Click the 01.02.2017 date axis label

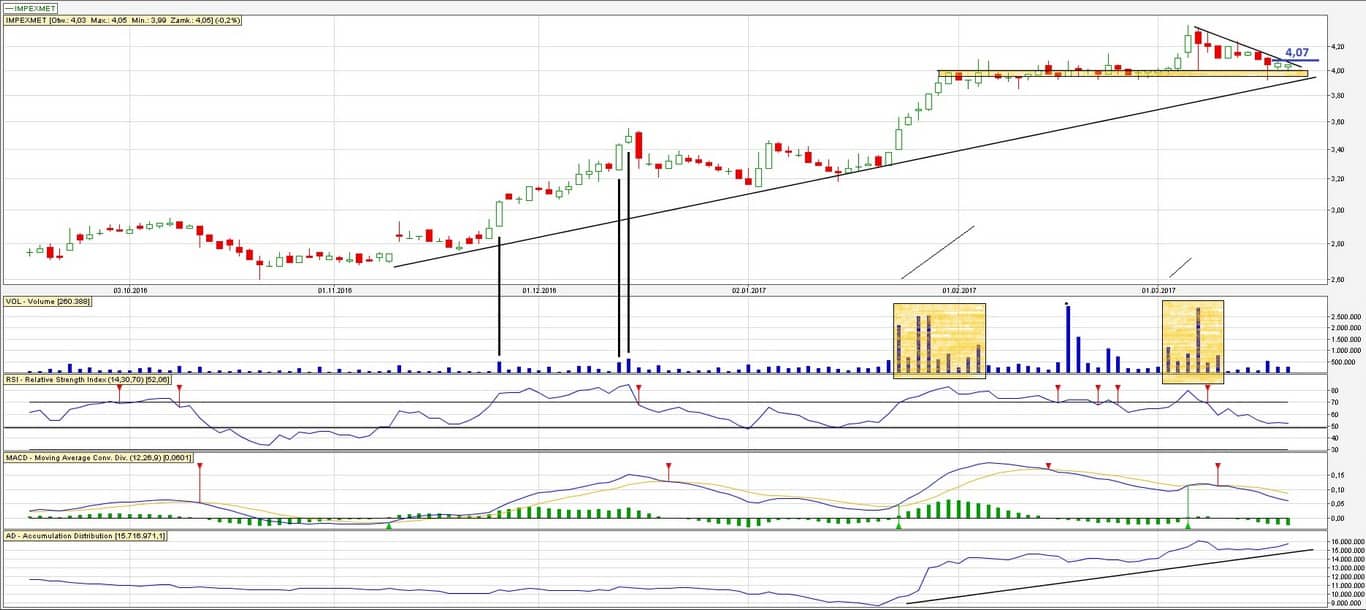pos(957,291)
